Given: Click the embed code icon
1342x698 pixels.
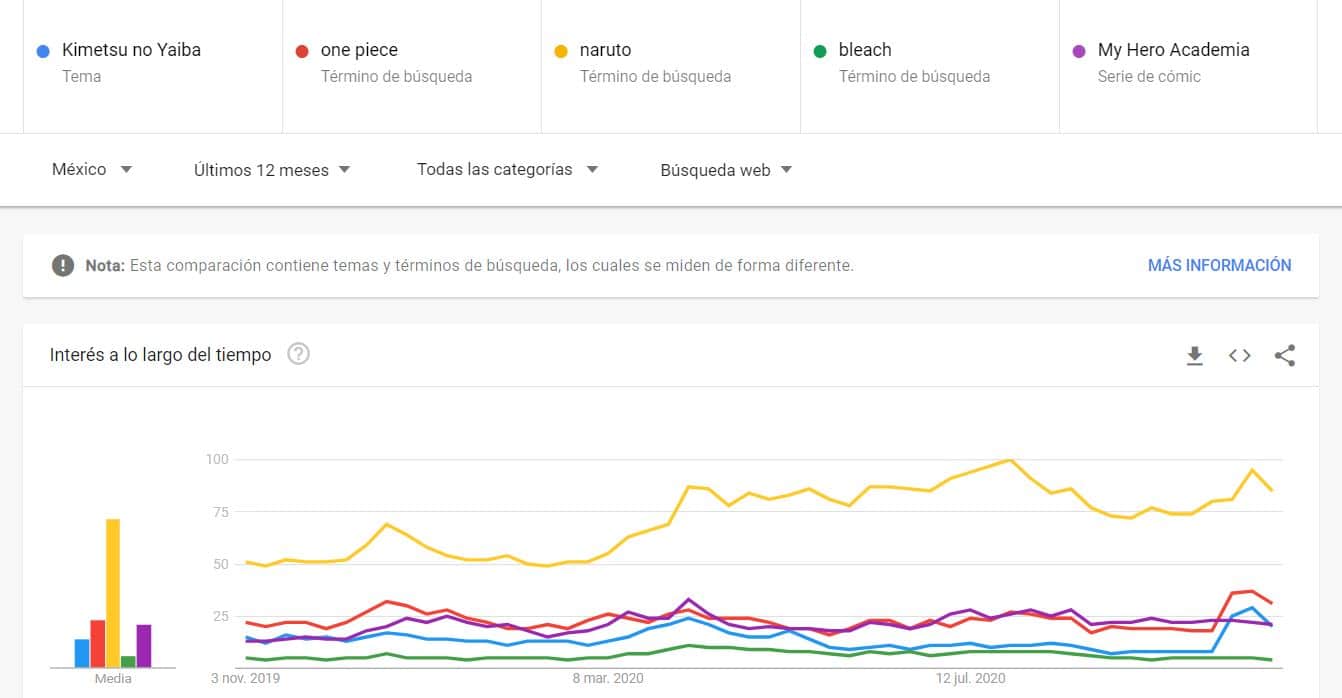Looking at the screenshot, I should [x=1240, y=355].
